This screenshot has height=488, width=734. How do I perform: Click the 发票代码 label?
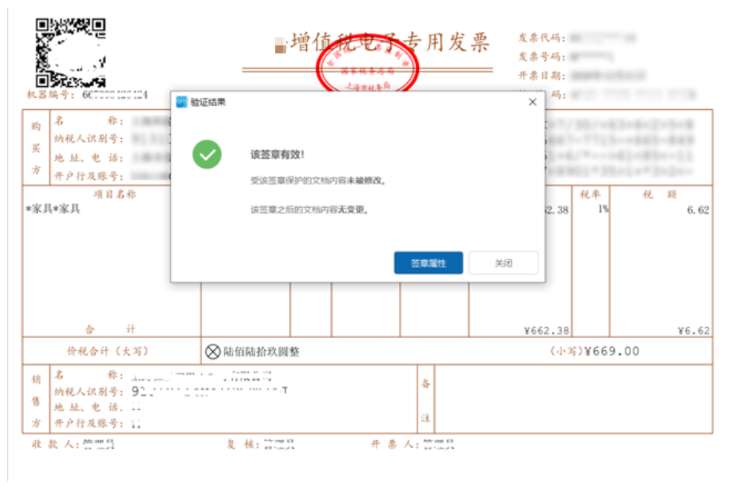pyautogui.click(x=542, y=38)
